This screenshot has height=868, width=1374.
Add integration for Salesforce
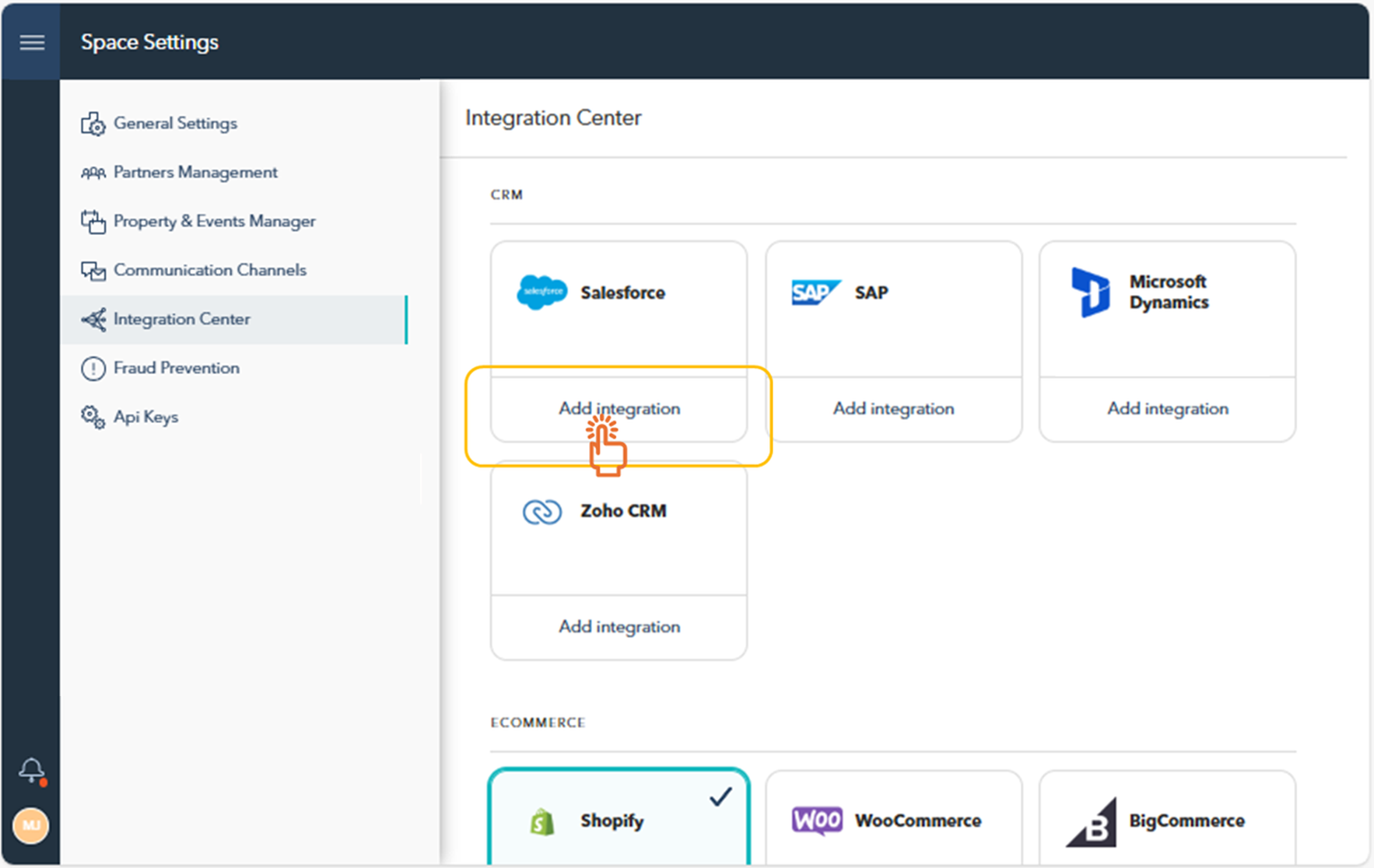(619, 409)
